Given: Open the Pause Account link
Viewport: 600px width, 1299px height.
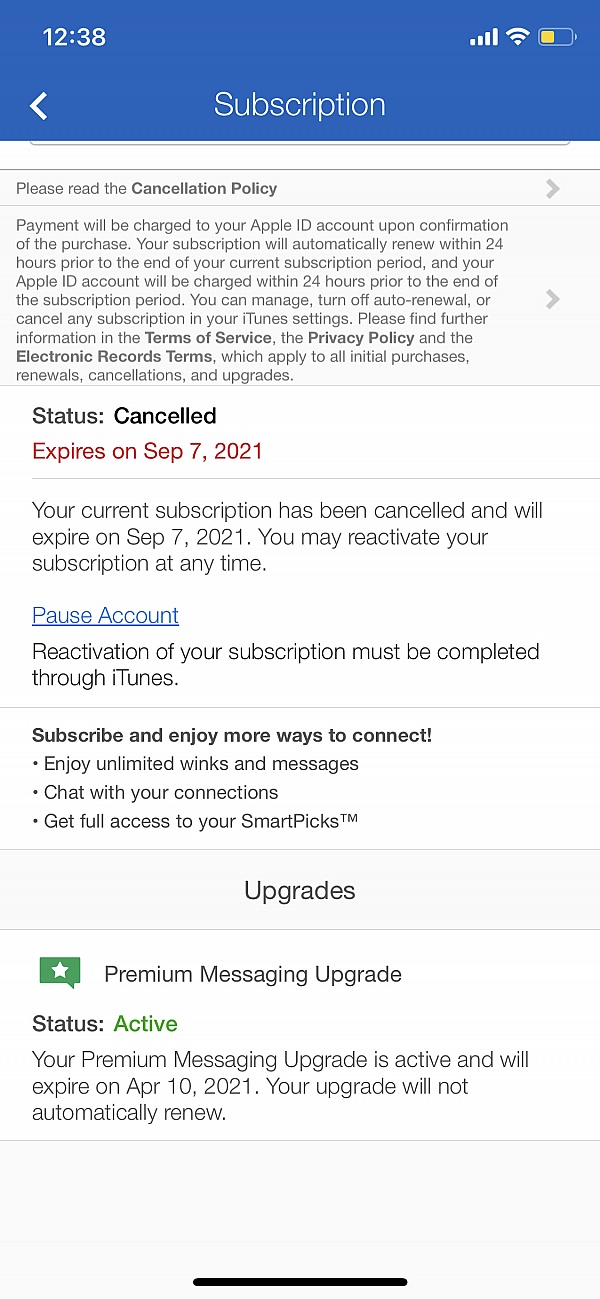Looking at the screenshot, I should pyautogui.click(x=105, y=615).
